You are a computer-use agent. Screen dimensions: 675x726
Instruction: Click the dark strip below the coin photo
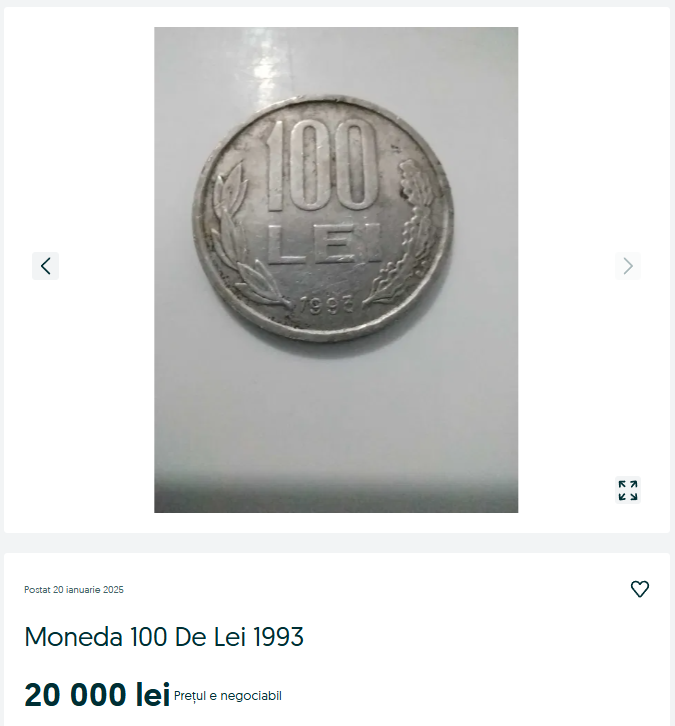336,494
